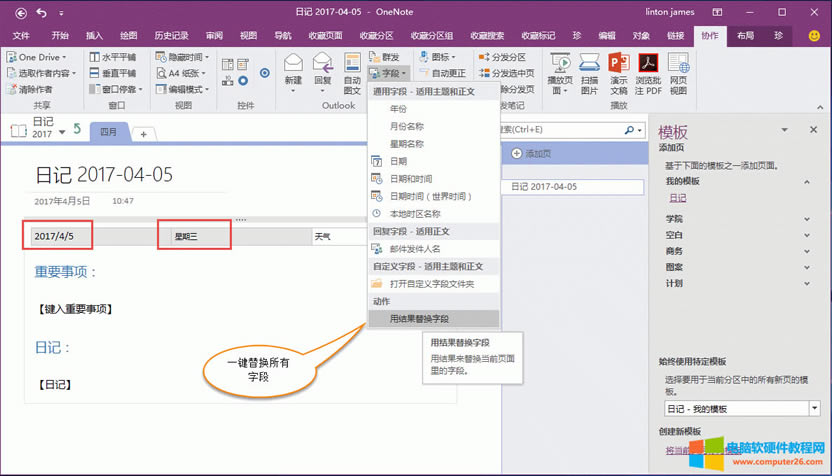Click the 演示文稿 PowerPoint icon

click(619, 66)
